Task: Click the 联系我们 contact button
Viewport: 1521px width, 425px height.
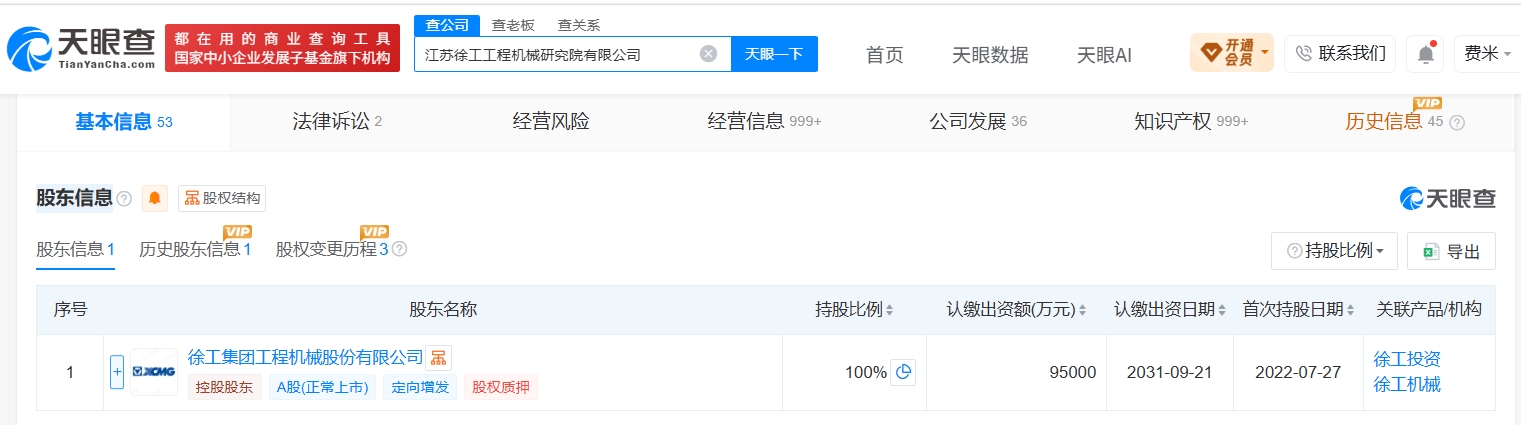Action: tap(1340, 54)
